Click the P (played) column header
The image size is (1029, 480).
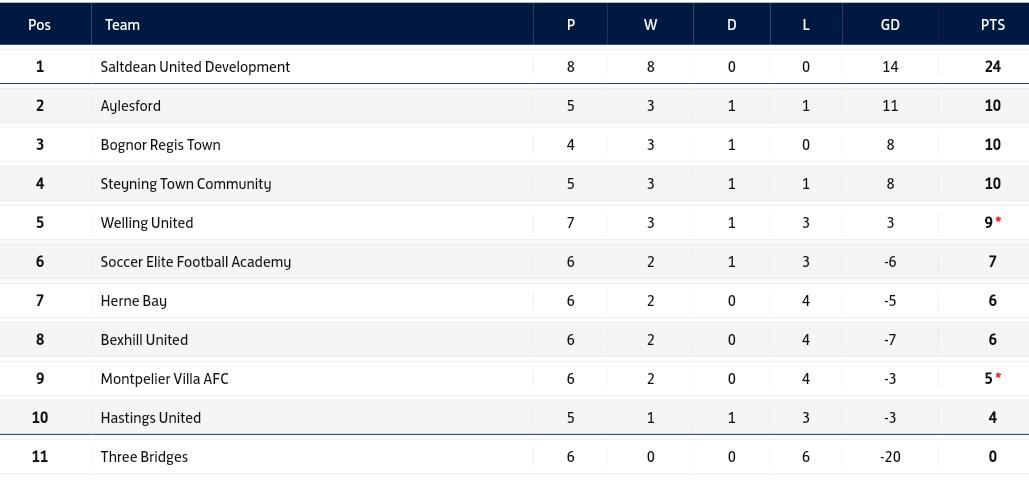point(571,25)
